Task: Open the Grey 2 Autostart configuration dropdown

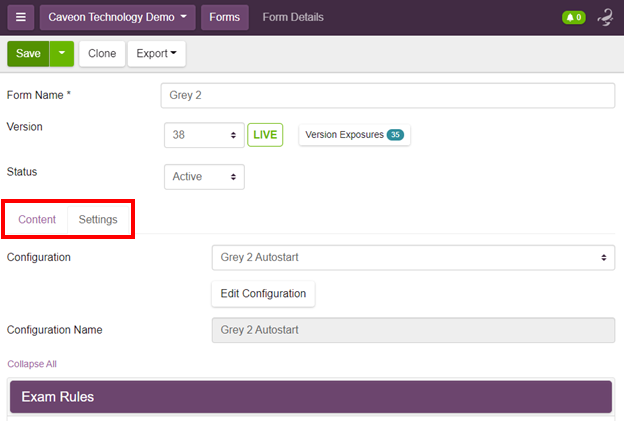Action: [413, 257]
